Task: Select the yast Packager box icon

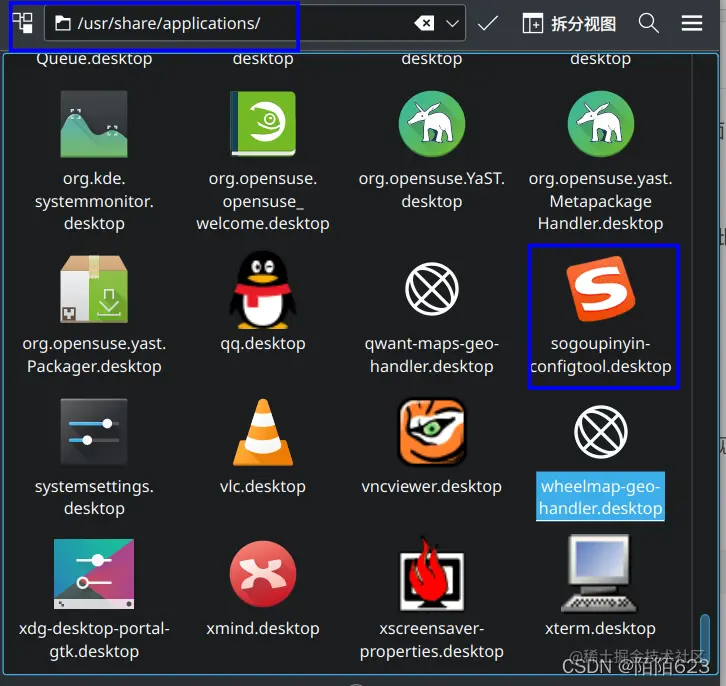Action: point(94,289)
